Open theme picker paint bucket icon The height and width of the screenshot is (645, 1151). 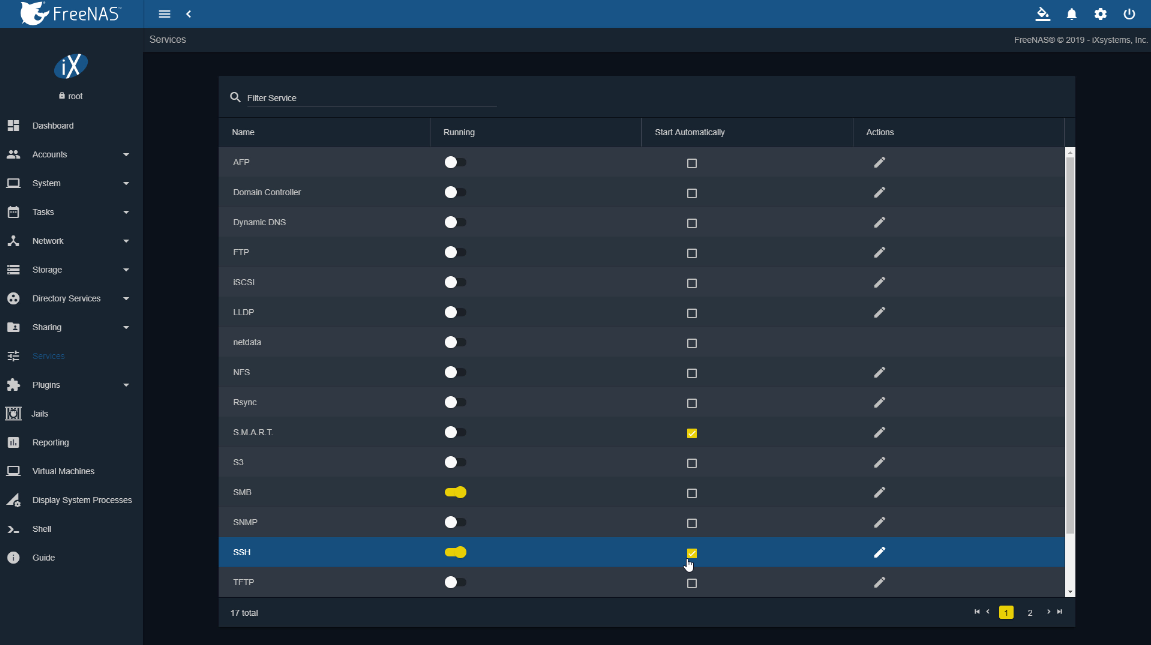[x=1042, y=14]
